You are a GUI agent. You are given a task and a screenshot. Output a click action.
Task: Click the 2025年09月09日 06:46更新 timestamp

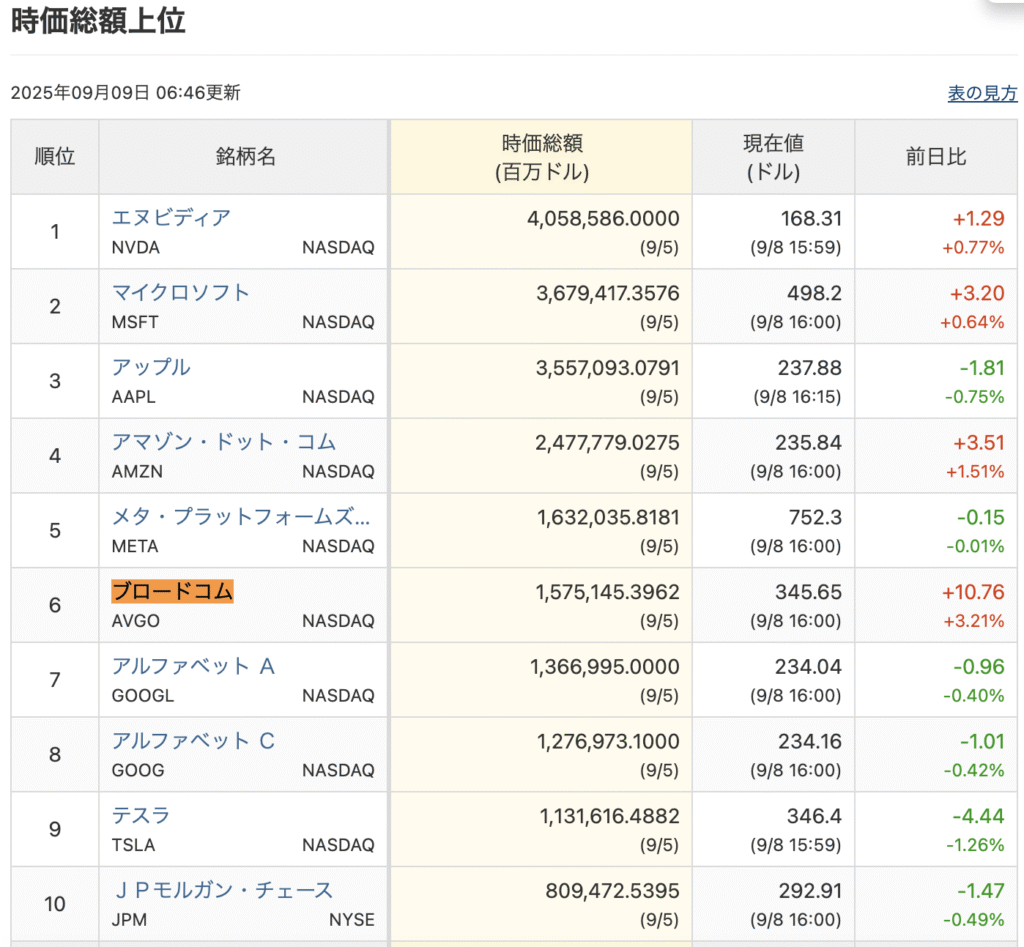pos(126,93)
